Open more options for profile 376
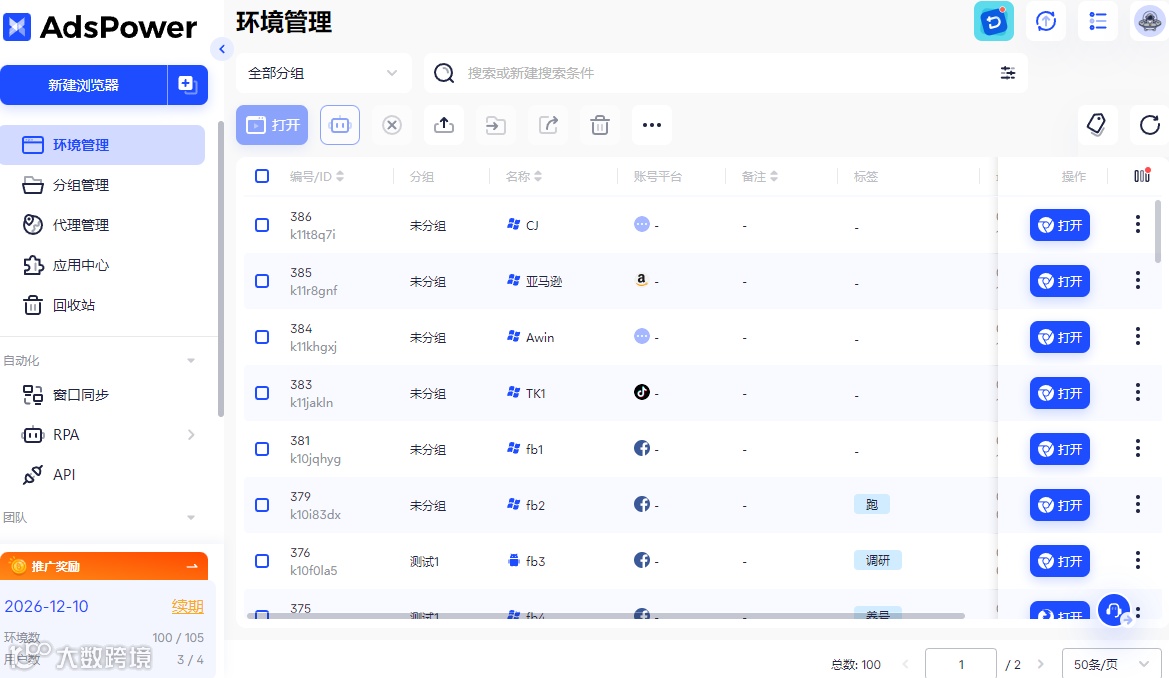Screen dimensions: 1169x678 (x=1138, y=560)
